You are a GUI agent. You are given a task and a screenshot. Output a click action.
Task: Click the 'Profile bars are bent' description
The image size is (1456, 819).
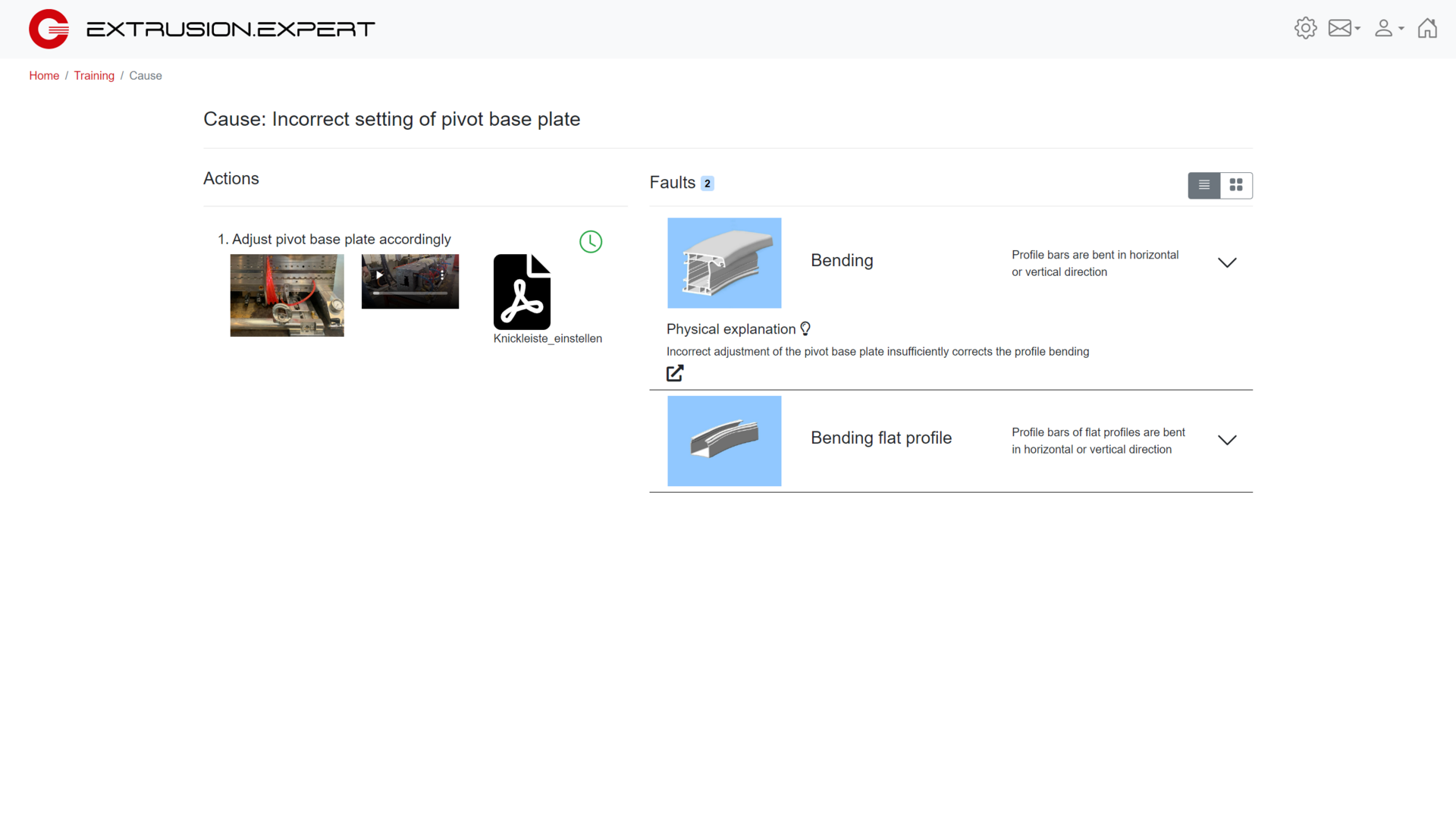1095,263
